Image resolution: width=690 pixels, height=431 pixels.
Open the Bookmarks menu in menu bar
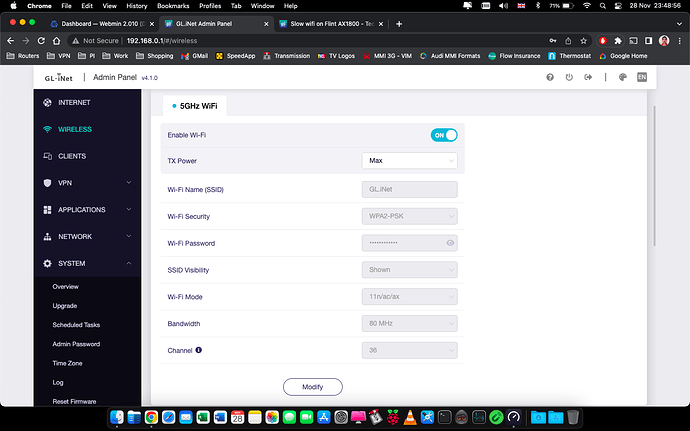(173, 6)
